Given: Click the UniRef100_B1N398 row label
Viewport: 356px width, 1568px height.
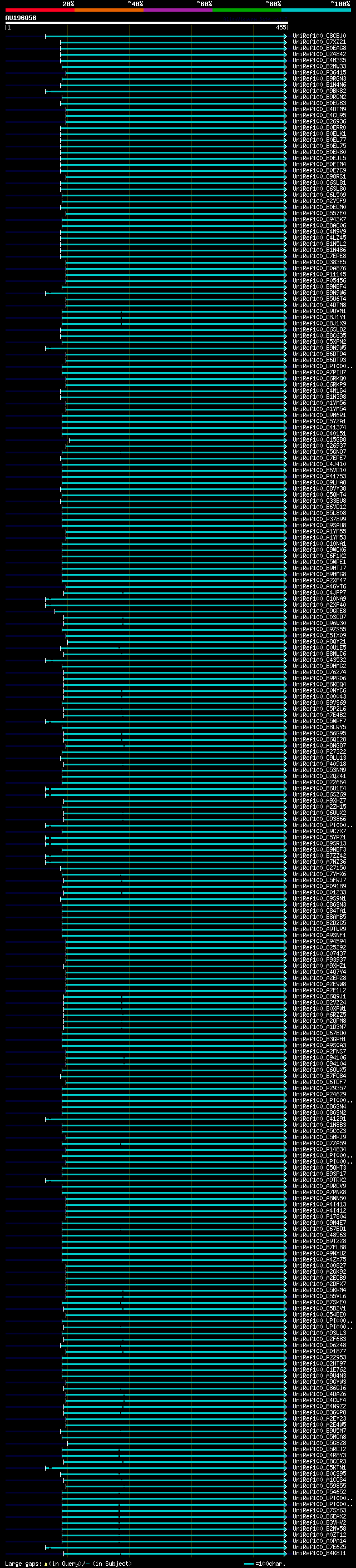Looking at the screenshot, I should point(319,397).
